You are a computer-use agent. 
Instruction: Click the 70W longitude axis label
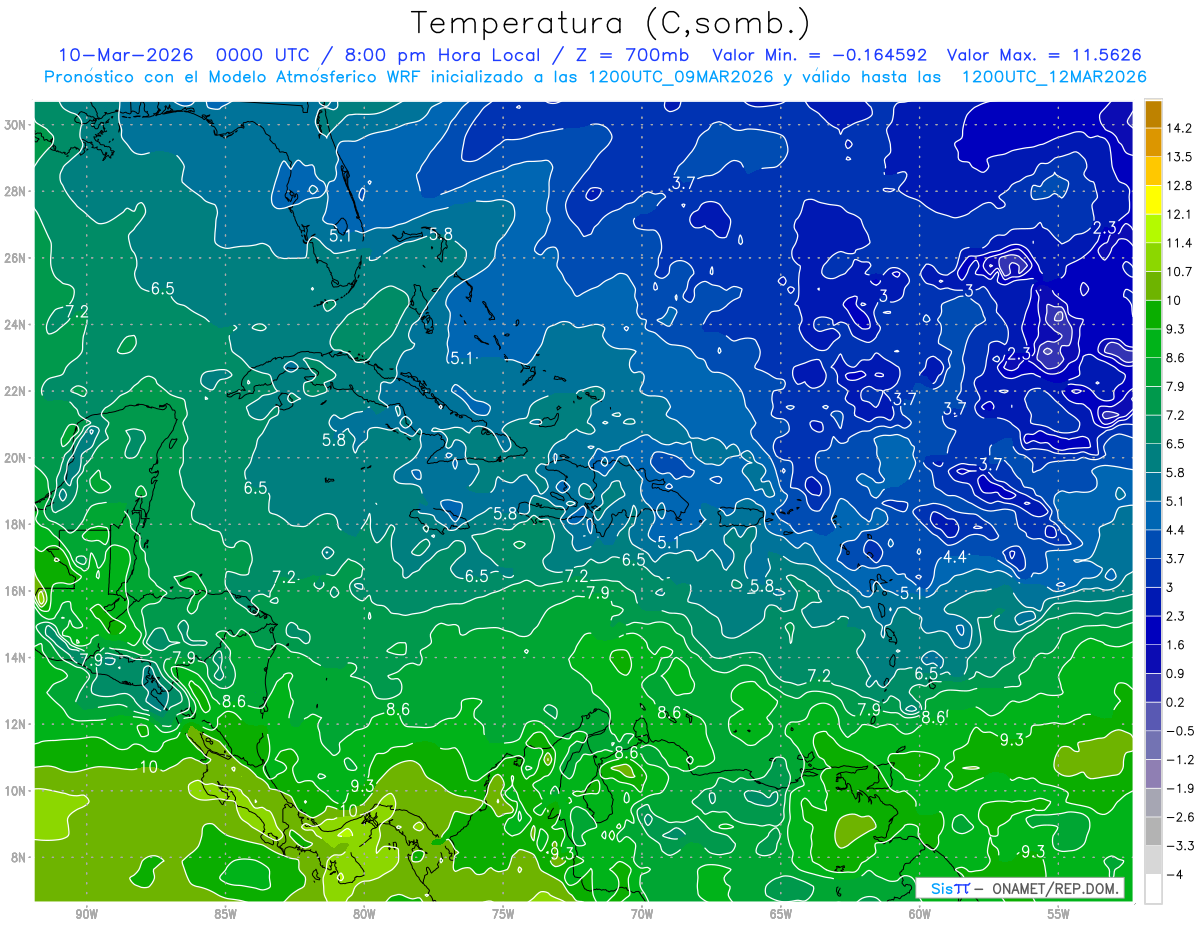[x=642, y=914]
